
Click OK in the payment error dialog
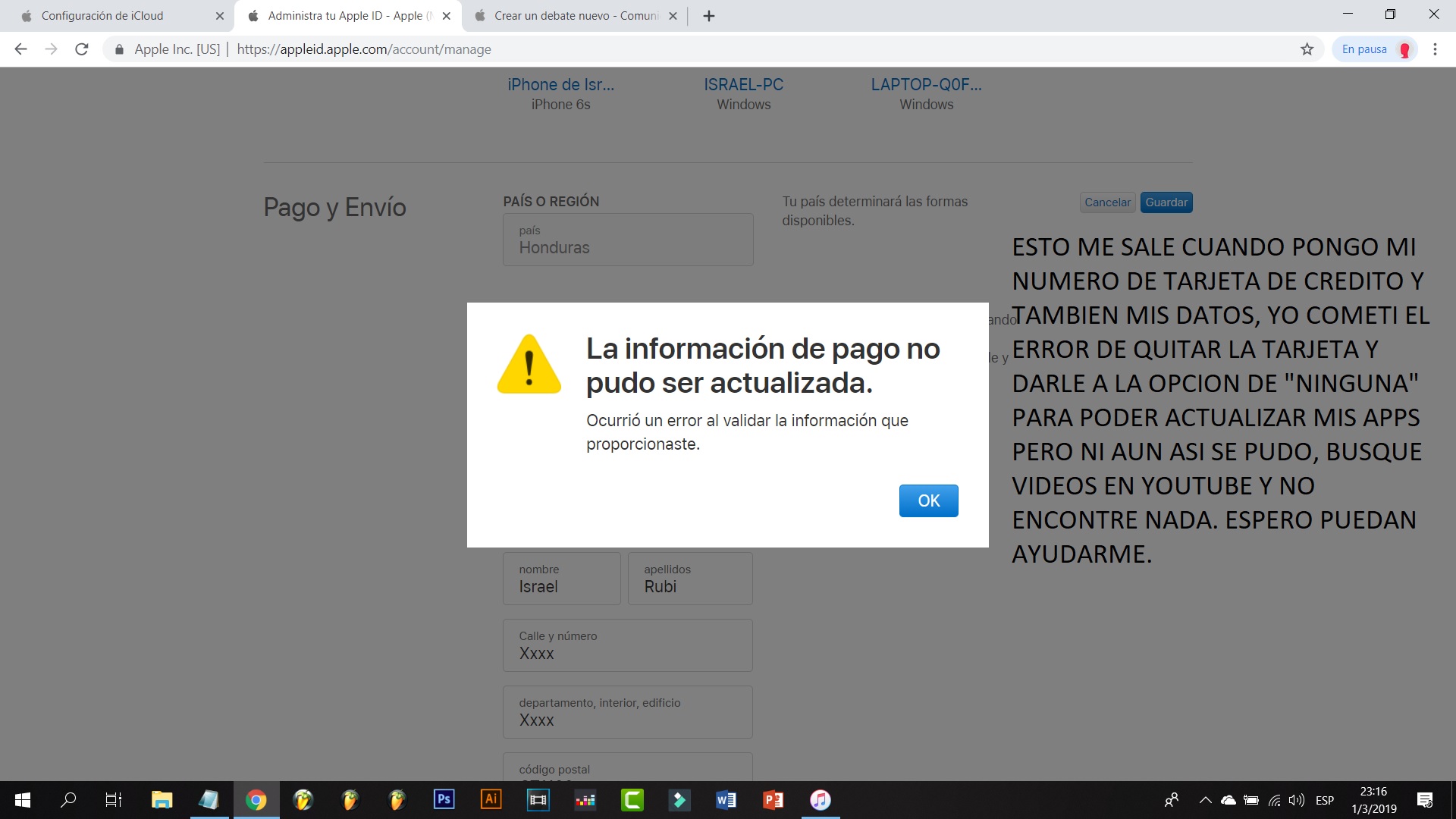[x=928, y=500]
